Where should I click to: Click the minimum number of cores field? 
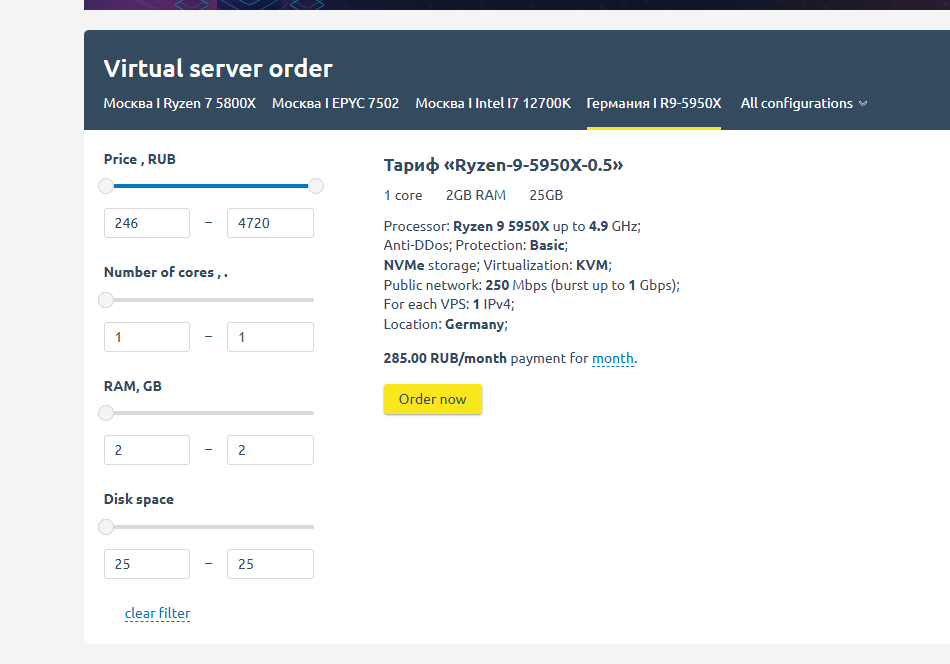[x=147, y=337]
